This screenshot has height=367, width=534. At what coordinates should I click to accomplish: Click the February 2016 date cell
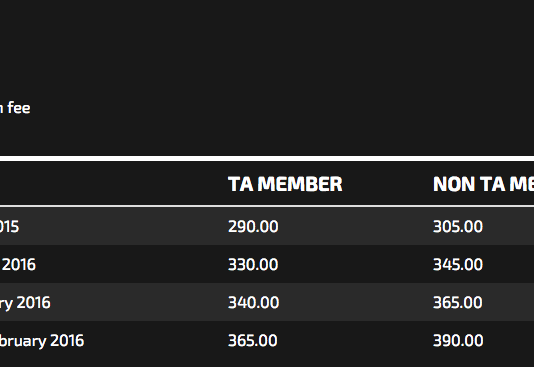point(42,341)
